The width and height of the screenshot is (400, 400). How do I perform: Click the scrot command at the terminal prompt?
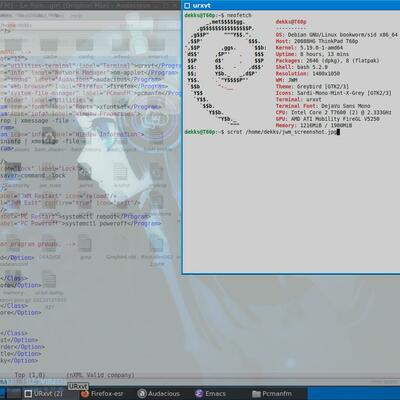[281, 132]
